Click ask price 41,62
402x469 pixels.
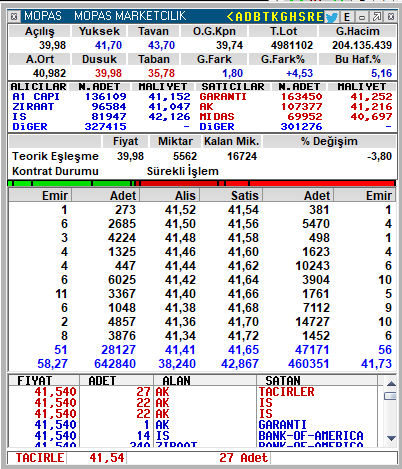[x=243, y=266]
